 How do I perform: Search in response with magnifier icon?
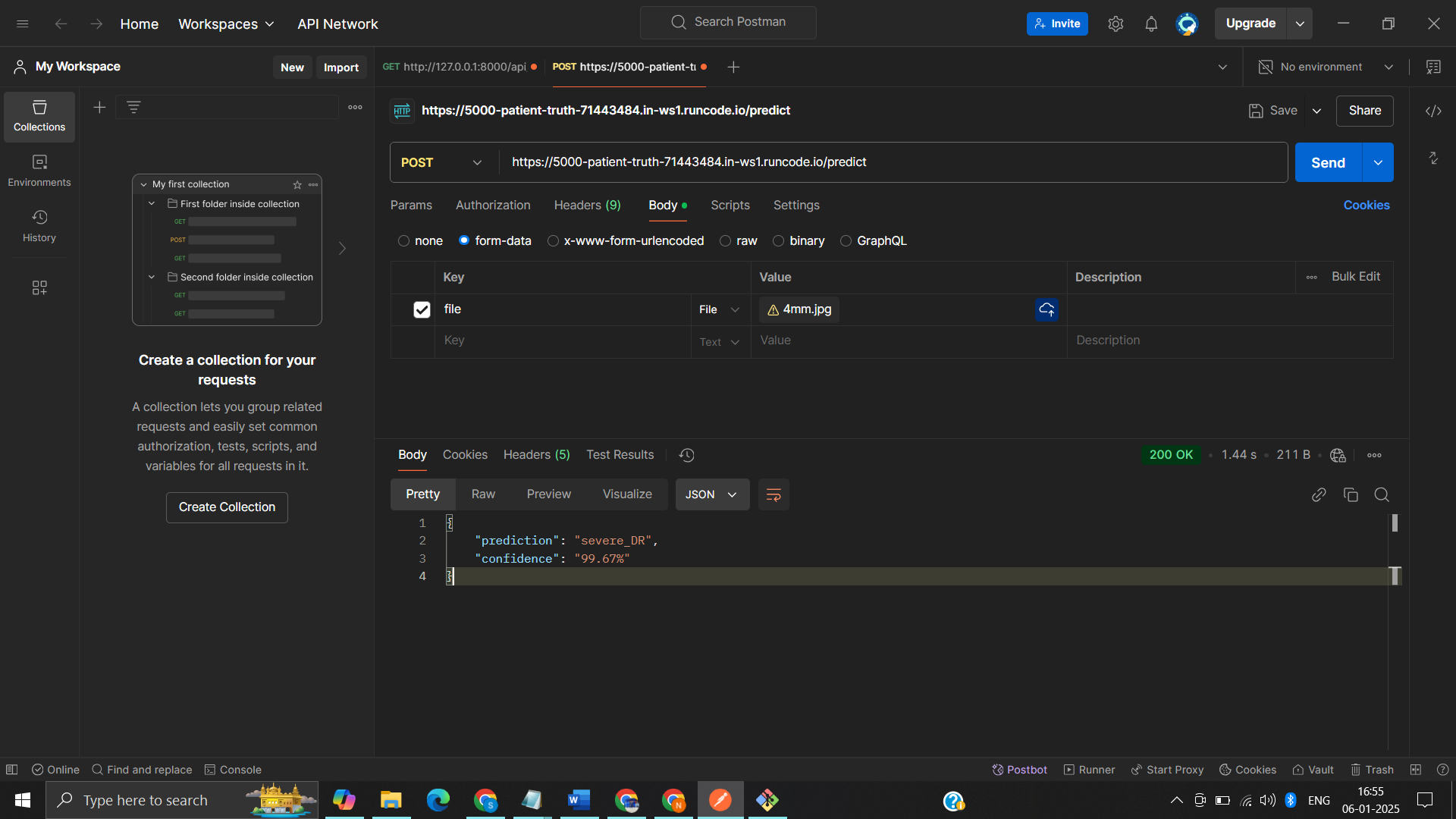1382,494
